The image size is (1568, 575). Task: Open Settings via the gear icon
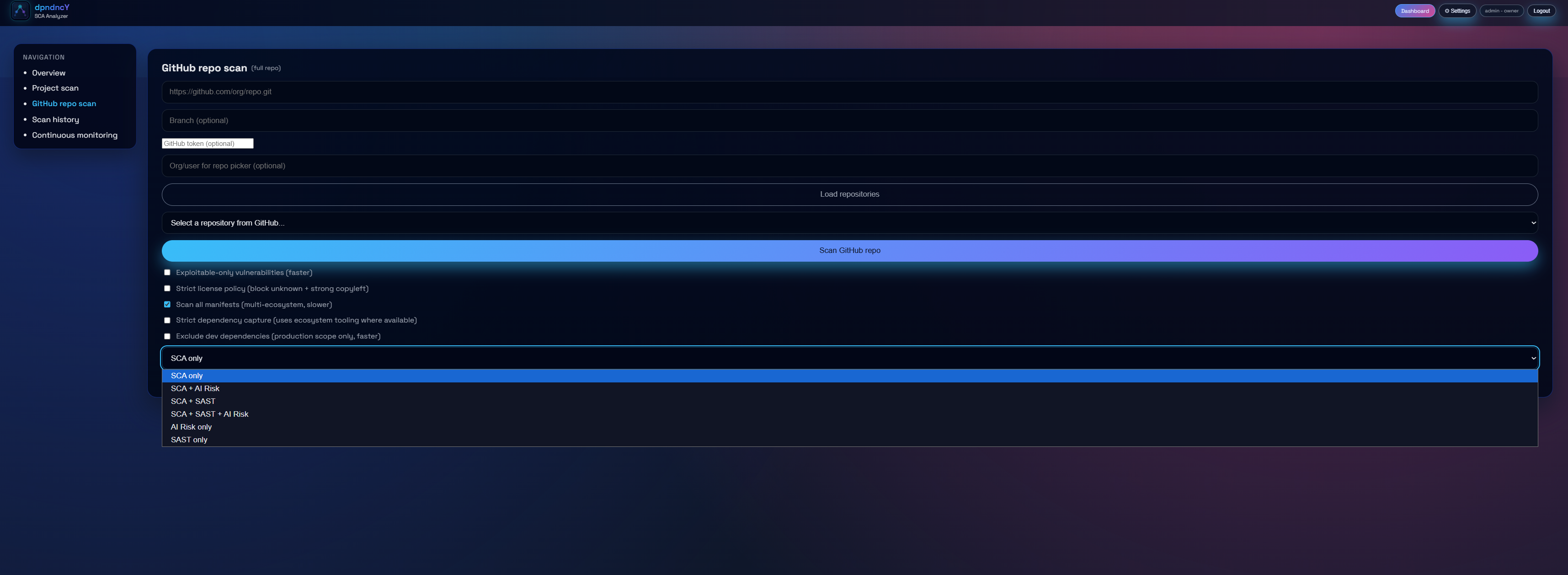(x=1457, y=11)
